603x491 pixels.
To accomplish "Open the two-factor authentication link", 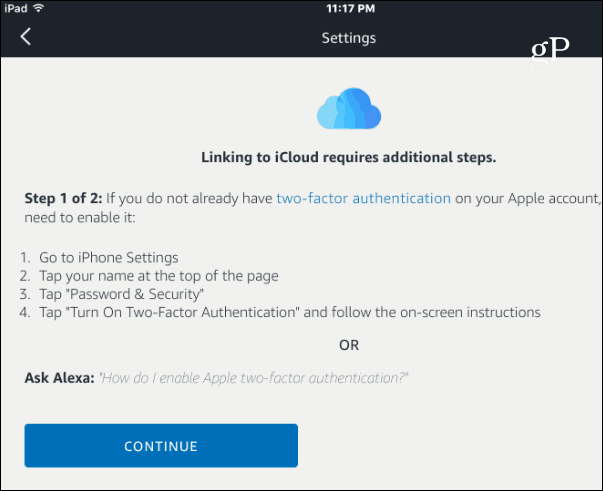I will tap(363, 198).
